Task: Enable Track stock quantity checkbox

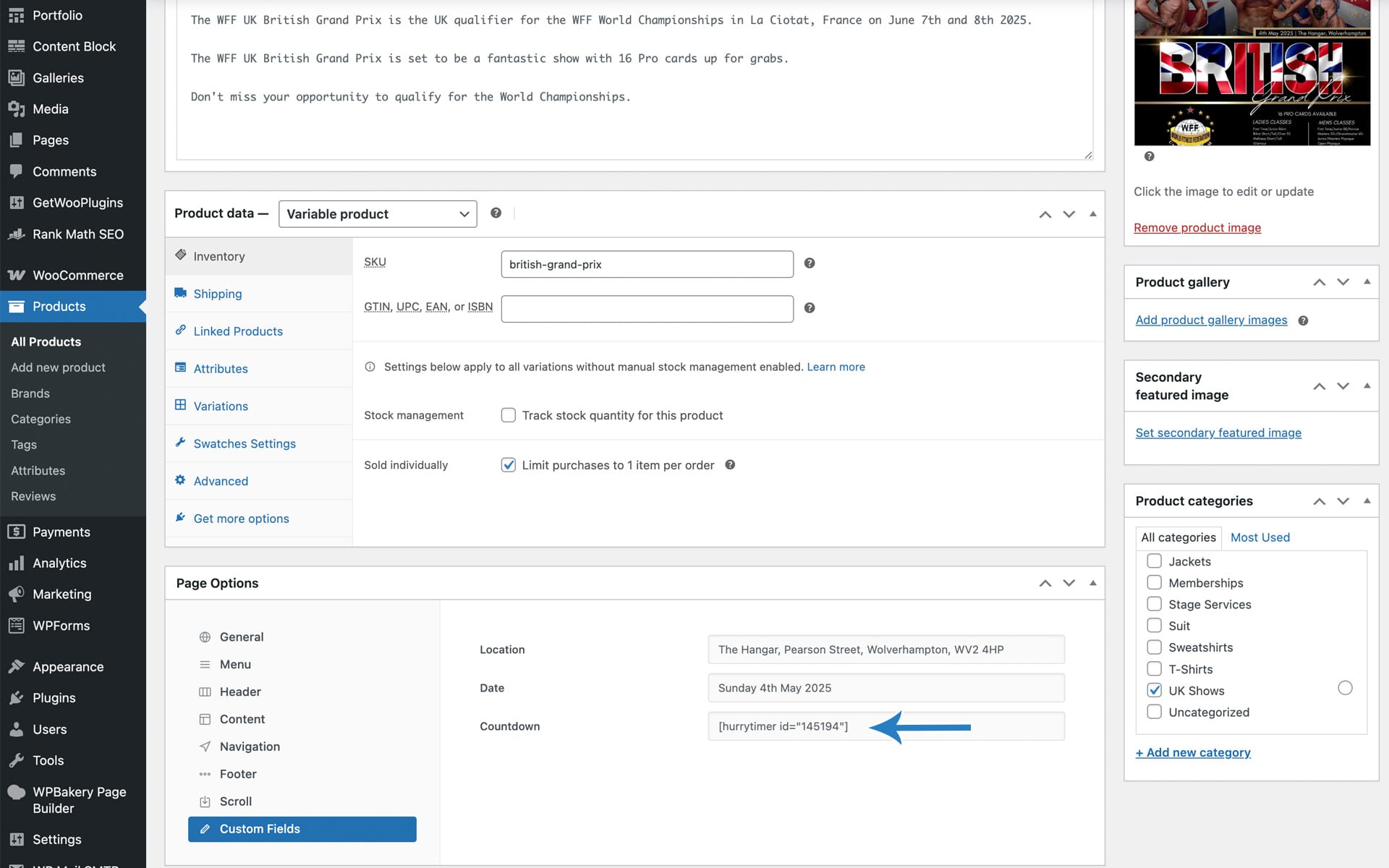Action: (509, 415)
